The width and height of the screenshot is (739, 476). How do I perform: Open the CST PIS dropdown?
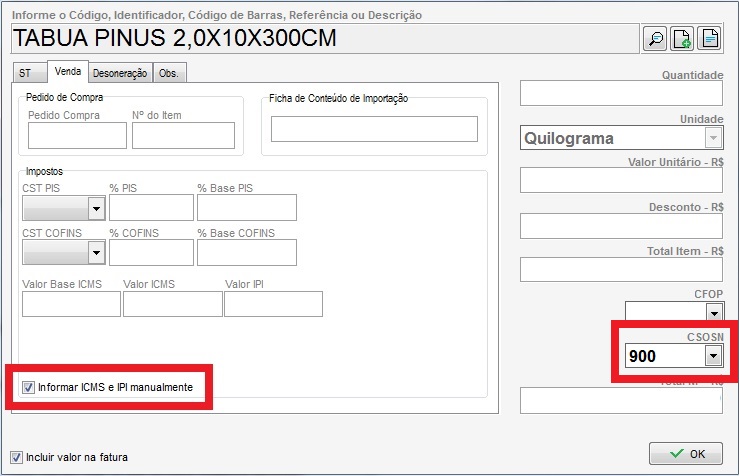pos(96,208)
